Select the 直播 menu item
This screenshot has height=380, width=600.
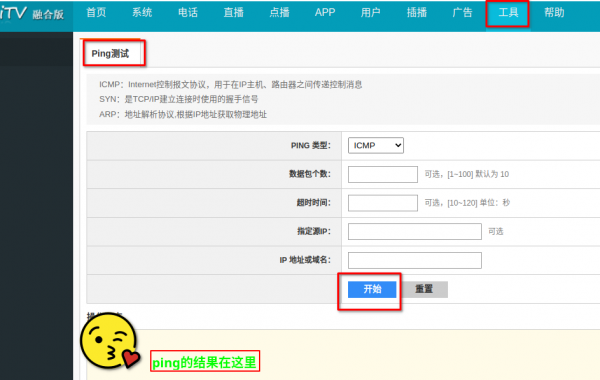233,13
